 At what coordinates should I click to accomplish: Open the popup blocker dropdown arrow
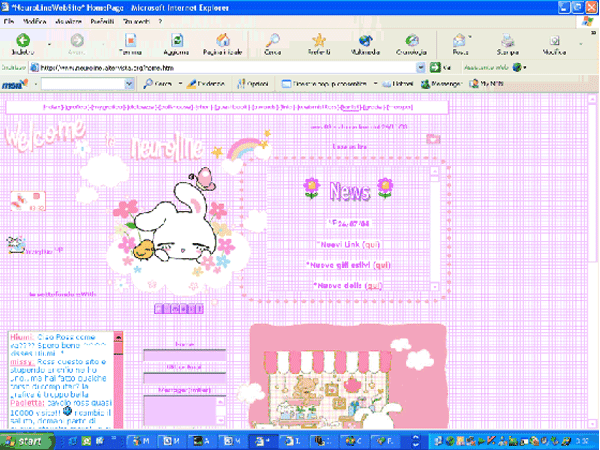pyautogui.click(x=375, y=84)
